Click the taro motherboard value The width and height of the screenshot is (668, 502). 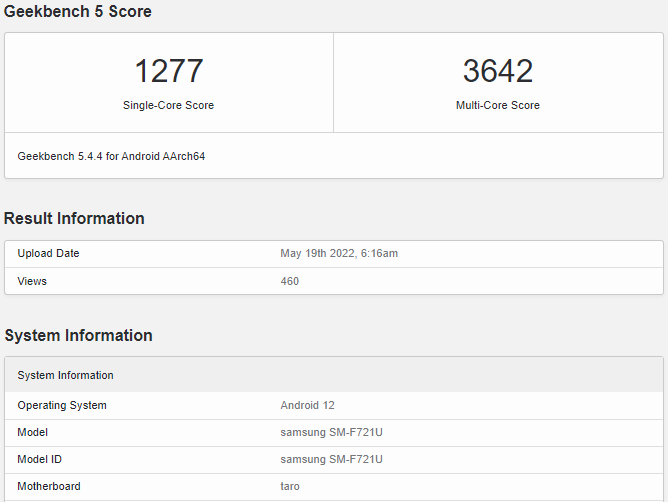[x=289, y=486]
